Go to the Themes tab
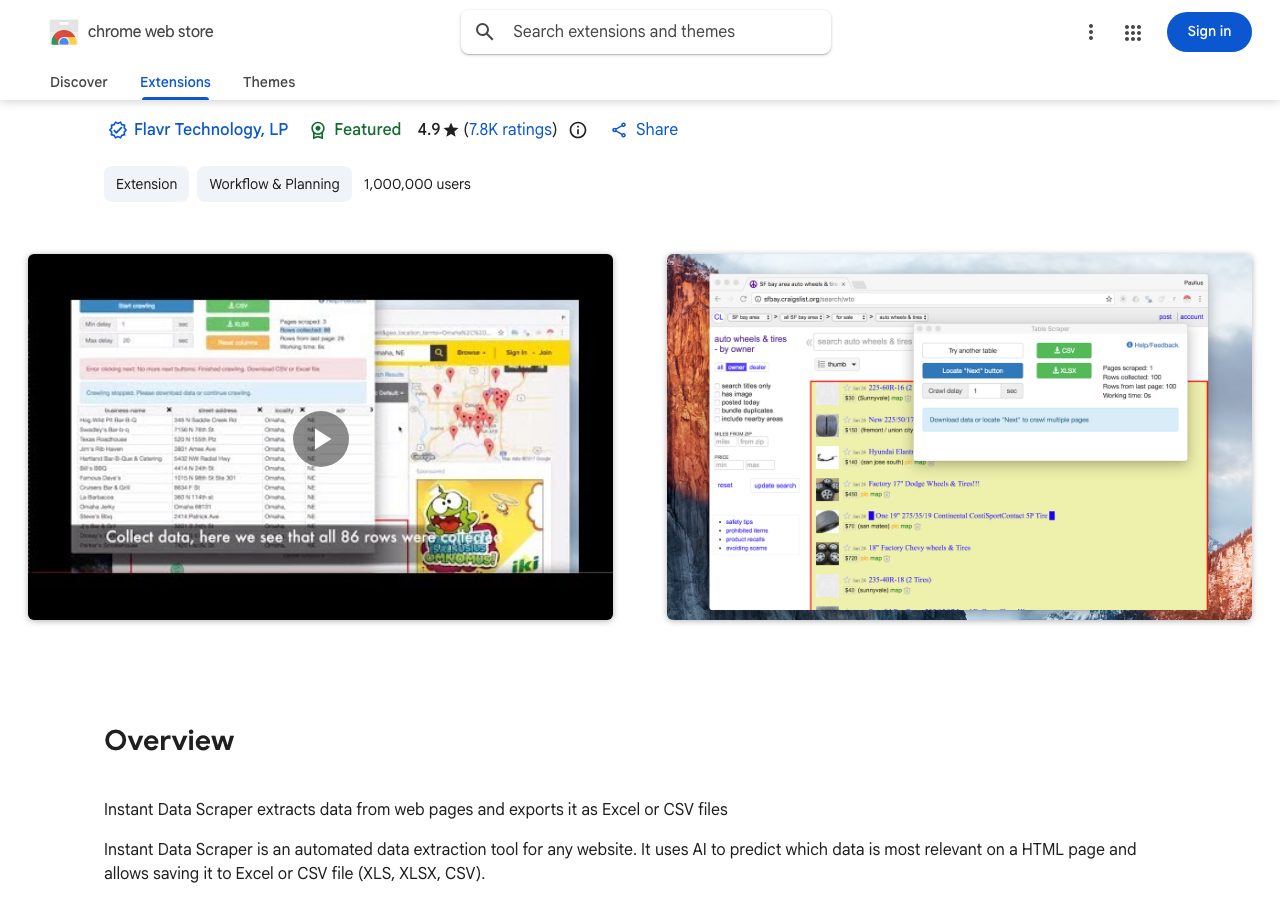This screenshot has width=1280, height=900. tap(269, 82)
